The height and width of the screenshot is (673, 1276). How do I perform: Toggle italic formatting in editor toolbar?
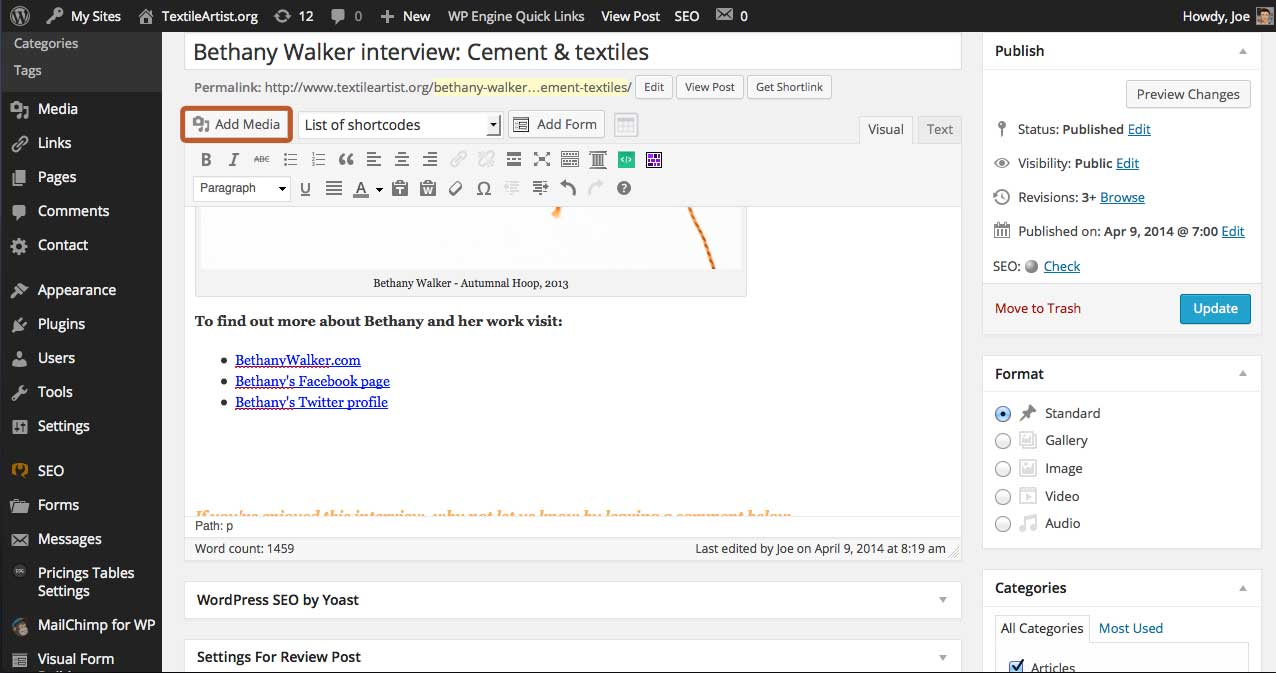(x=234, y=159)
